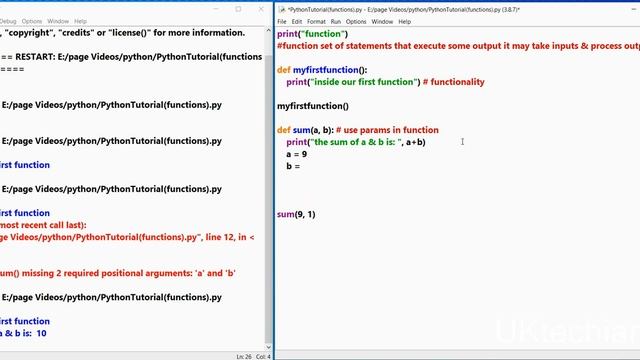Image resolution: width=640 pixels, height=360 pixels.
Task: Open the Debug menu in shell window
Action: (x=8, y=21)
